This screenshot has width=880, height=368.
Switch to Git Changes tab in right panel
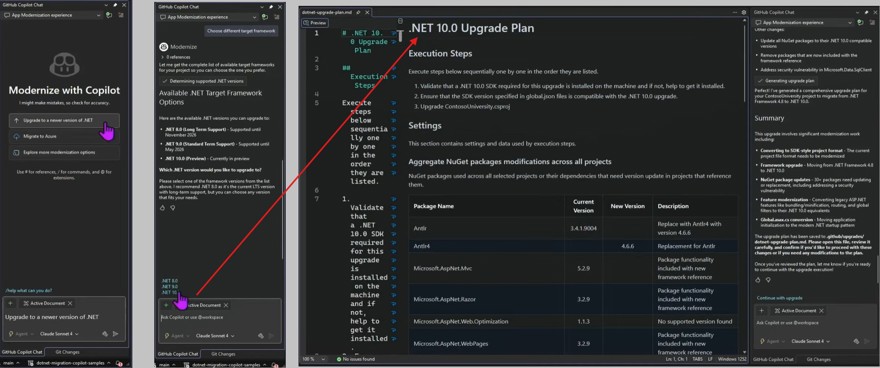pyautogui.click(x=818, y=359)
